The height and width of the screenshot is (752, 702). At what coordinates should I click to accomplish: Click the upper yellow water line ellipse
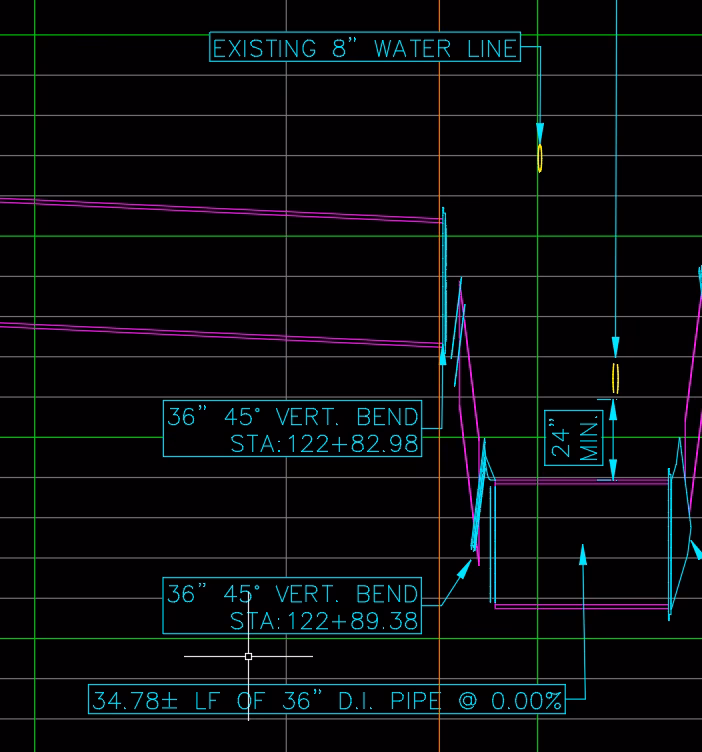pos(540,158)
